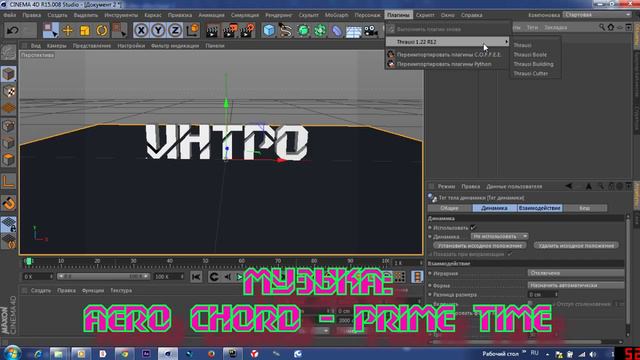Open the deformer objects icon
Image resolution: width=640 pixels, height=360 pixels.
pyautogui.click(x=336, y=31)
